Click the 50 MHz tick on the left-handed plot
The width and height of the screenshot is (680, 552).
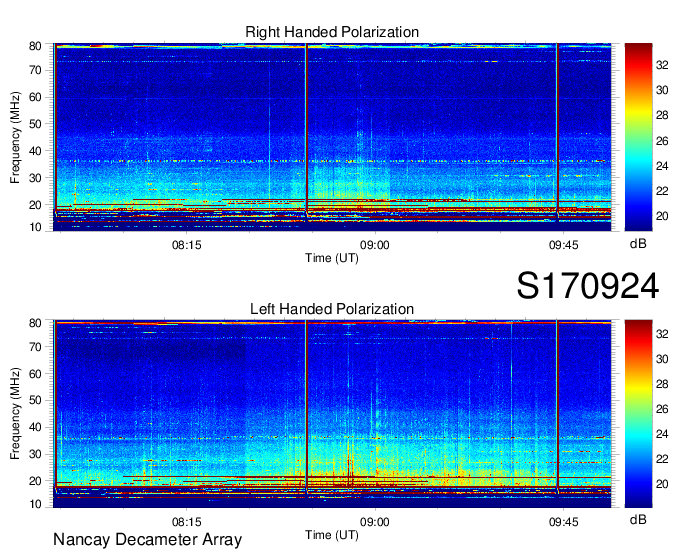[x=35, y=400]
